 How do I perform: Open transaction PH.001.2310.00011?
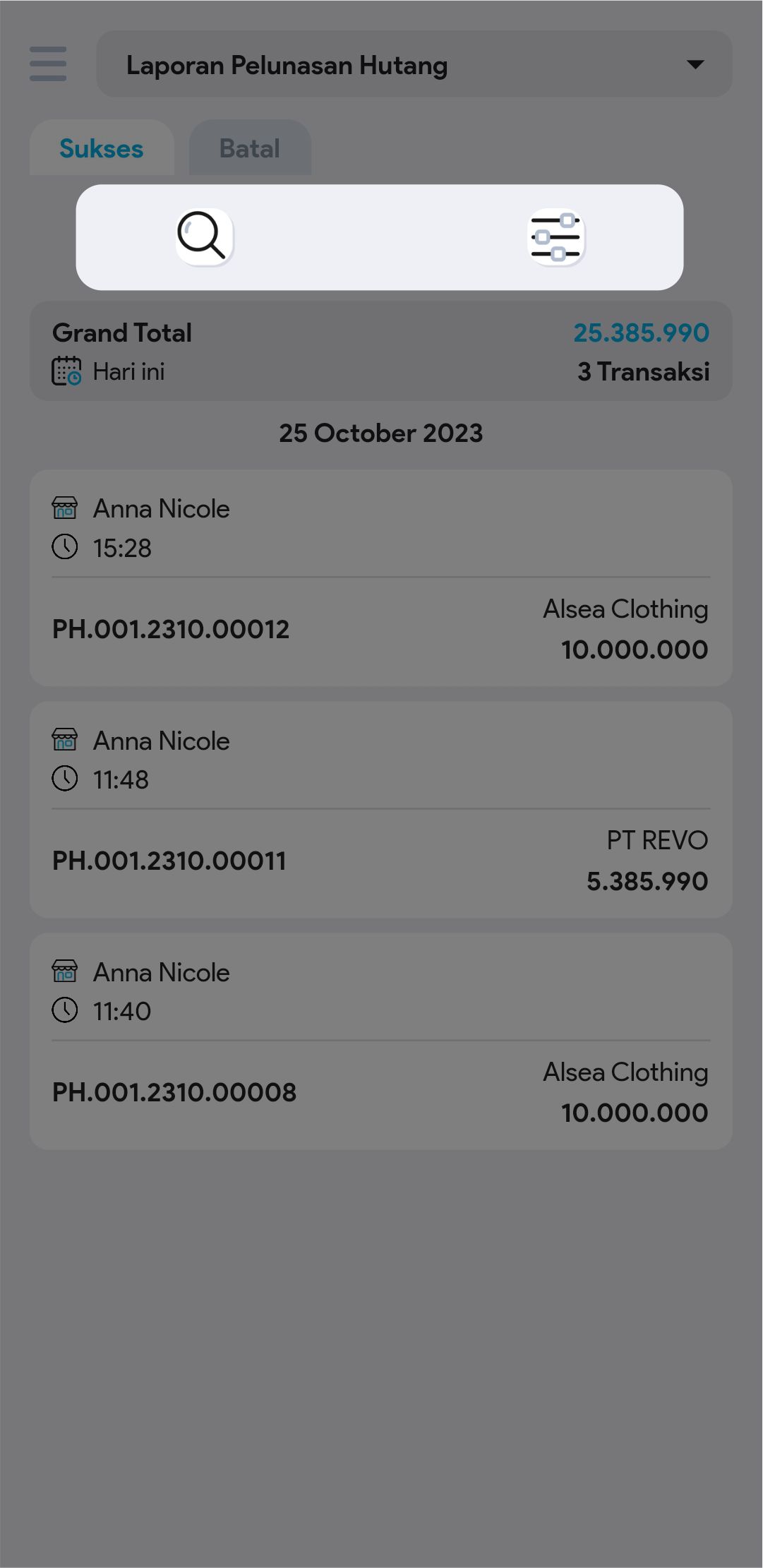tap(169, 861)
